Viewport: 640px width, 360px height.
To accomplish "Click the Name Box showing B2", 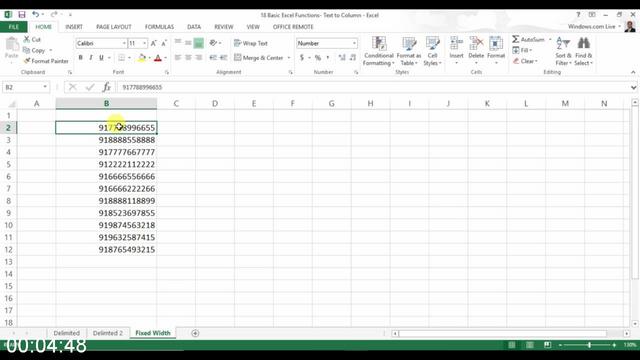I will [x=26, y=87].
